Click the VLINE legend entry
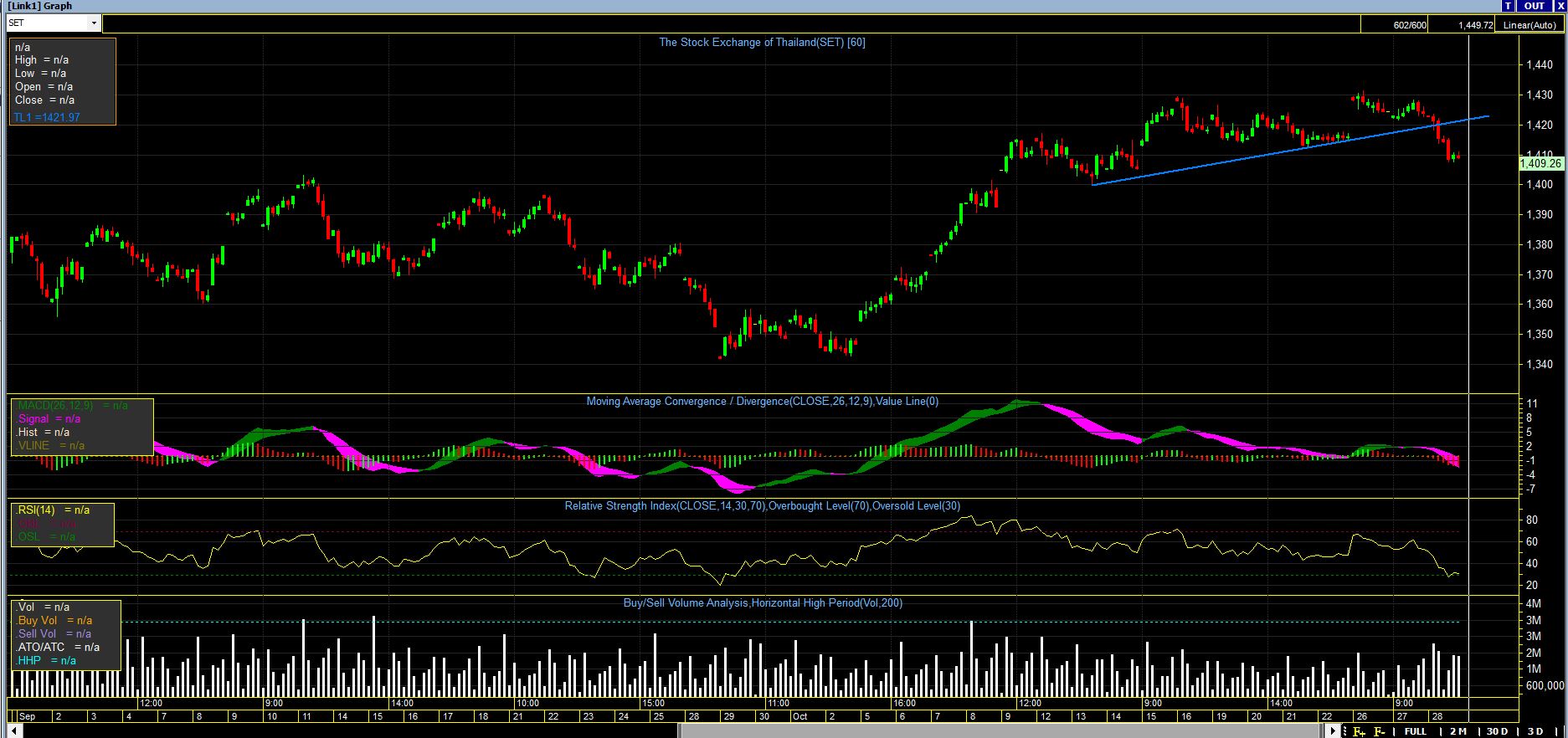 pos(50,445)
